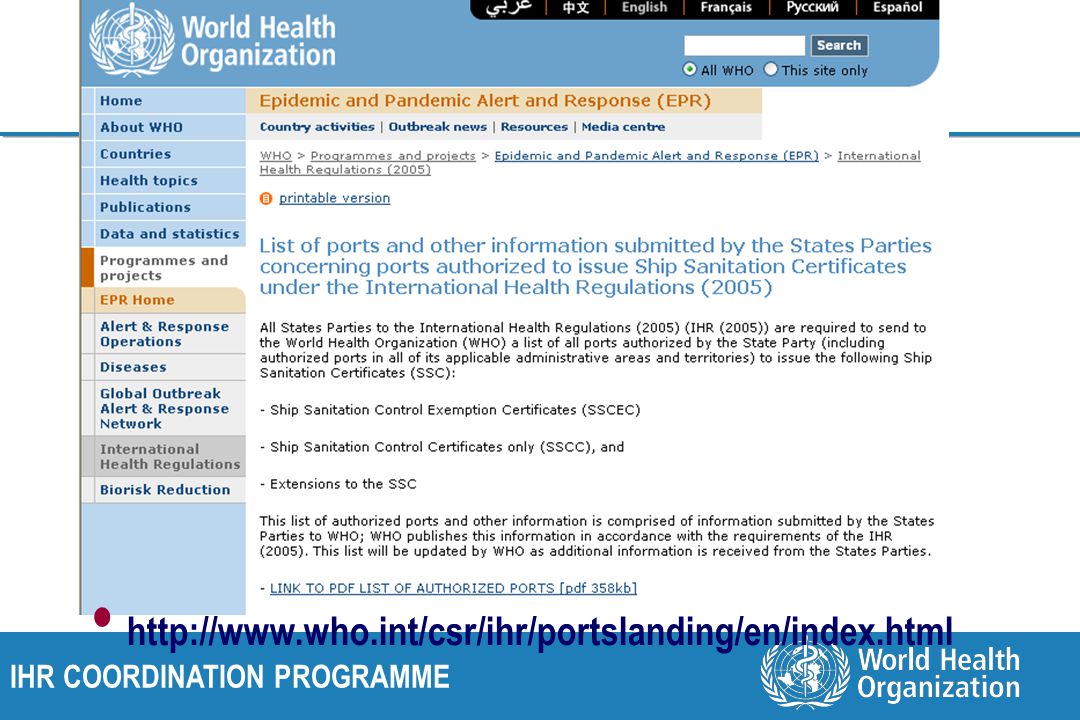This screenshot has width=1080, height=720.
Task: Switch language to Español
Action: (x=897, y=8)
